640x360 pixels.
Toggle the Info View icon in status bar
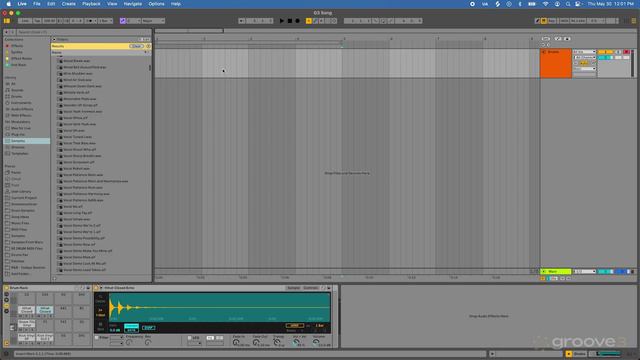click(6, 354)
